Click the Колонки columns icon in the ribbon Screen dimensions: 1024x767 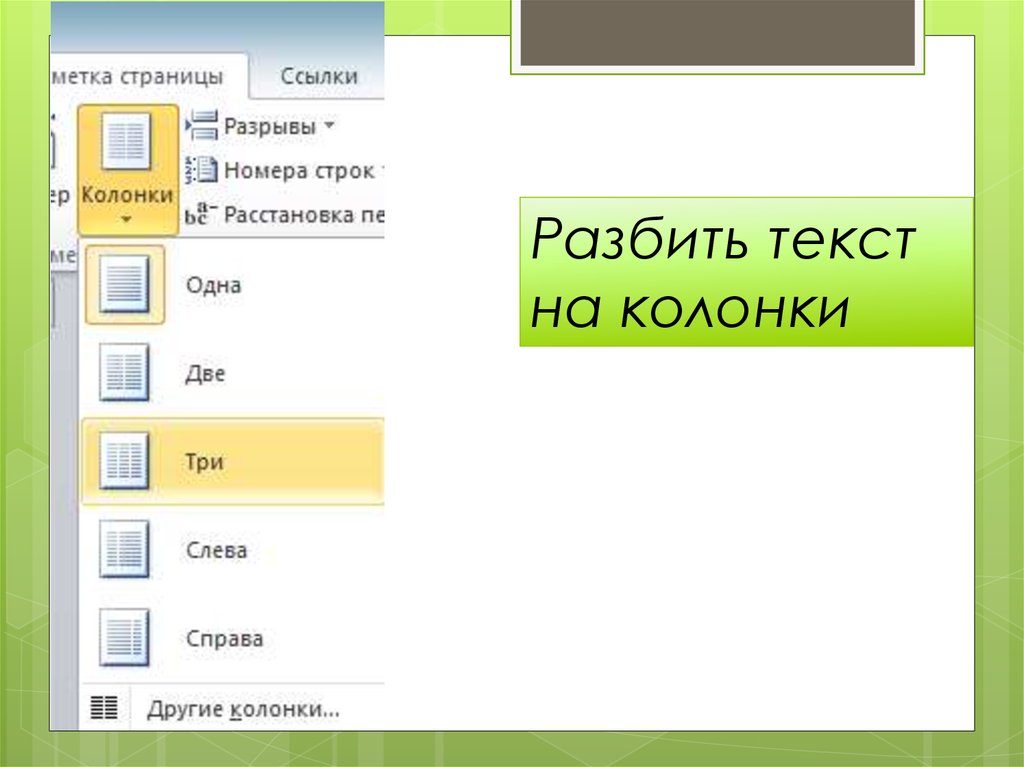point(126,142)
